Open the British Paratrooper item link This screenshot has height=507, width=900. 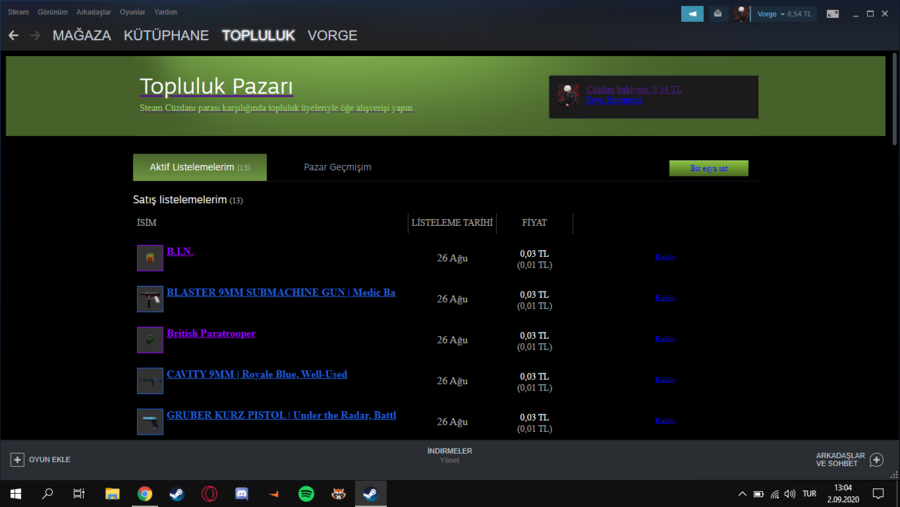point(211,333)
